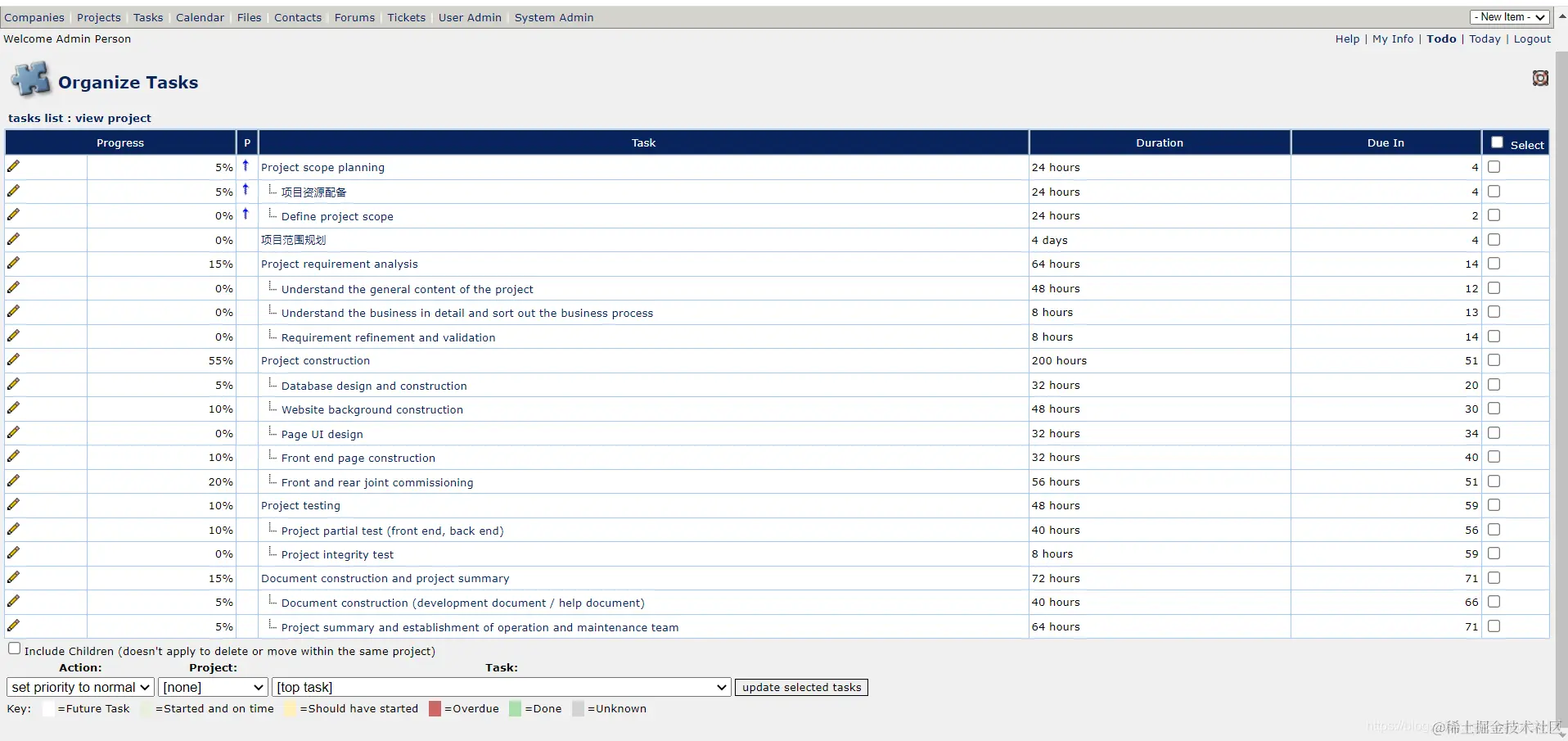Click the priority arrow for Project scope planning
Screen dimensions: 1568x741
246,165
